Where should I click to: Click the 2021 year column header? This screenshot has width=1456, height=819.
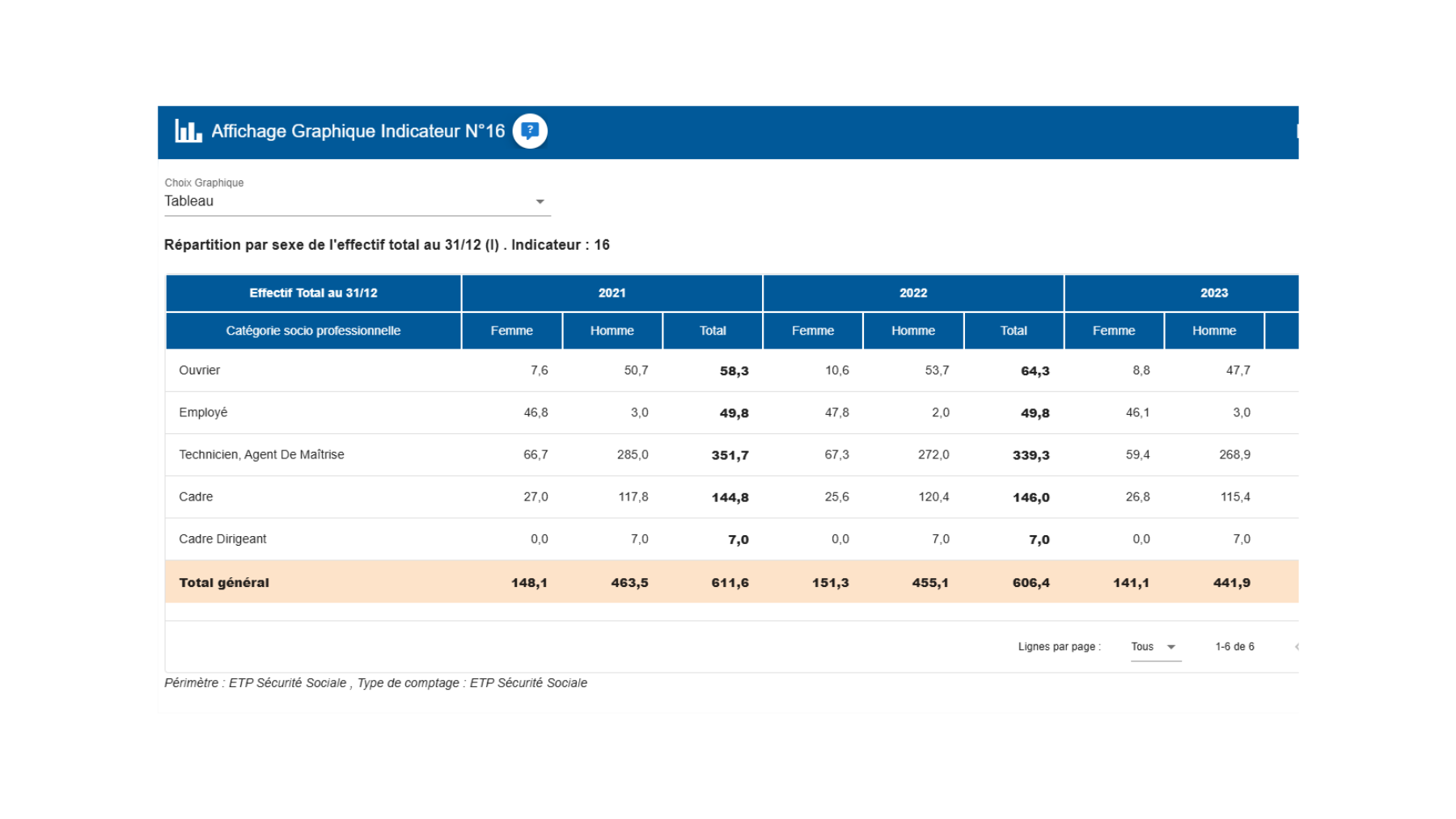pyautogui.click(x=612, y=293)
